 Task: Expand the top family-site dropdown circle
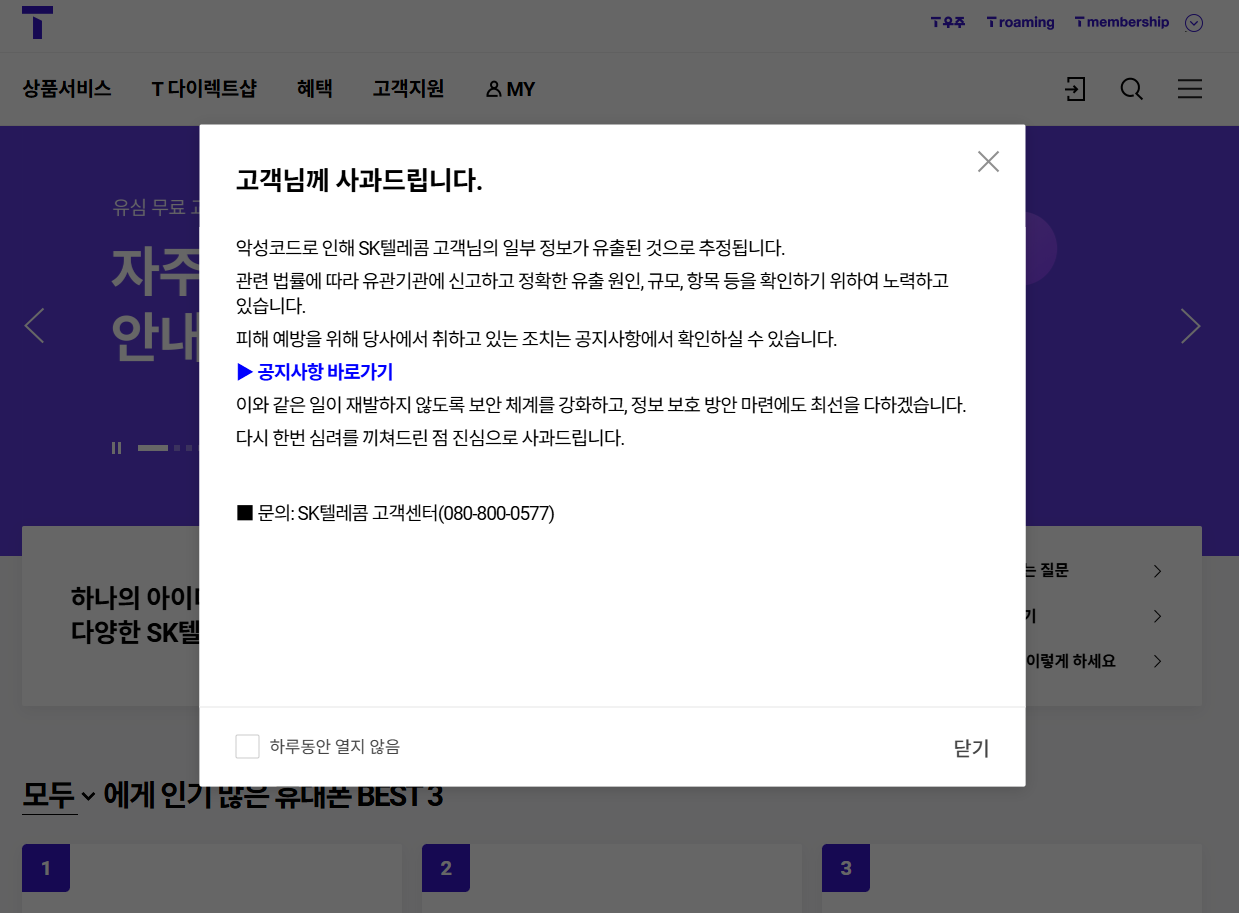1194,23
